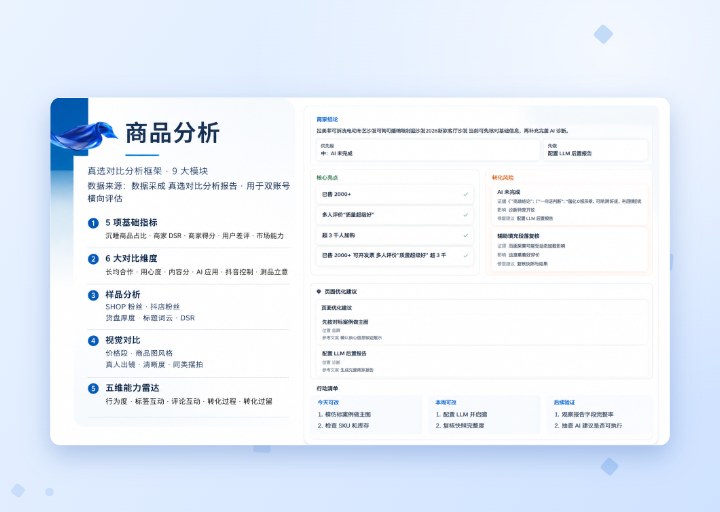
Task: Click the 数据来源 description text
Action: click(189, 192)
